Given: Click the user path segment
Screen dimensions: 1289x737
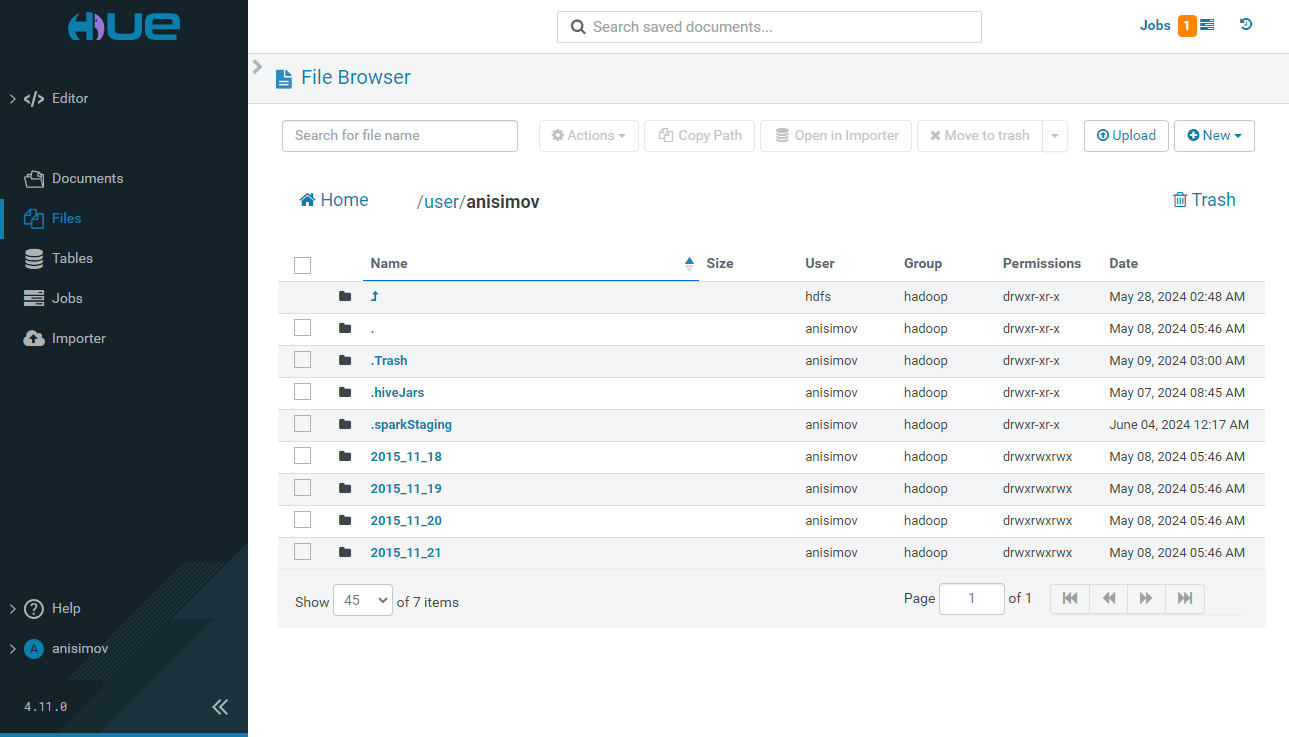Looking at the screenshot, I should pyautogui.click(x=441, y=202).
